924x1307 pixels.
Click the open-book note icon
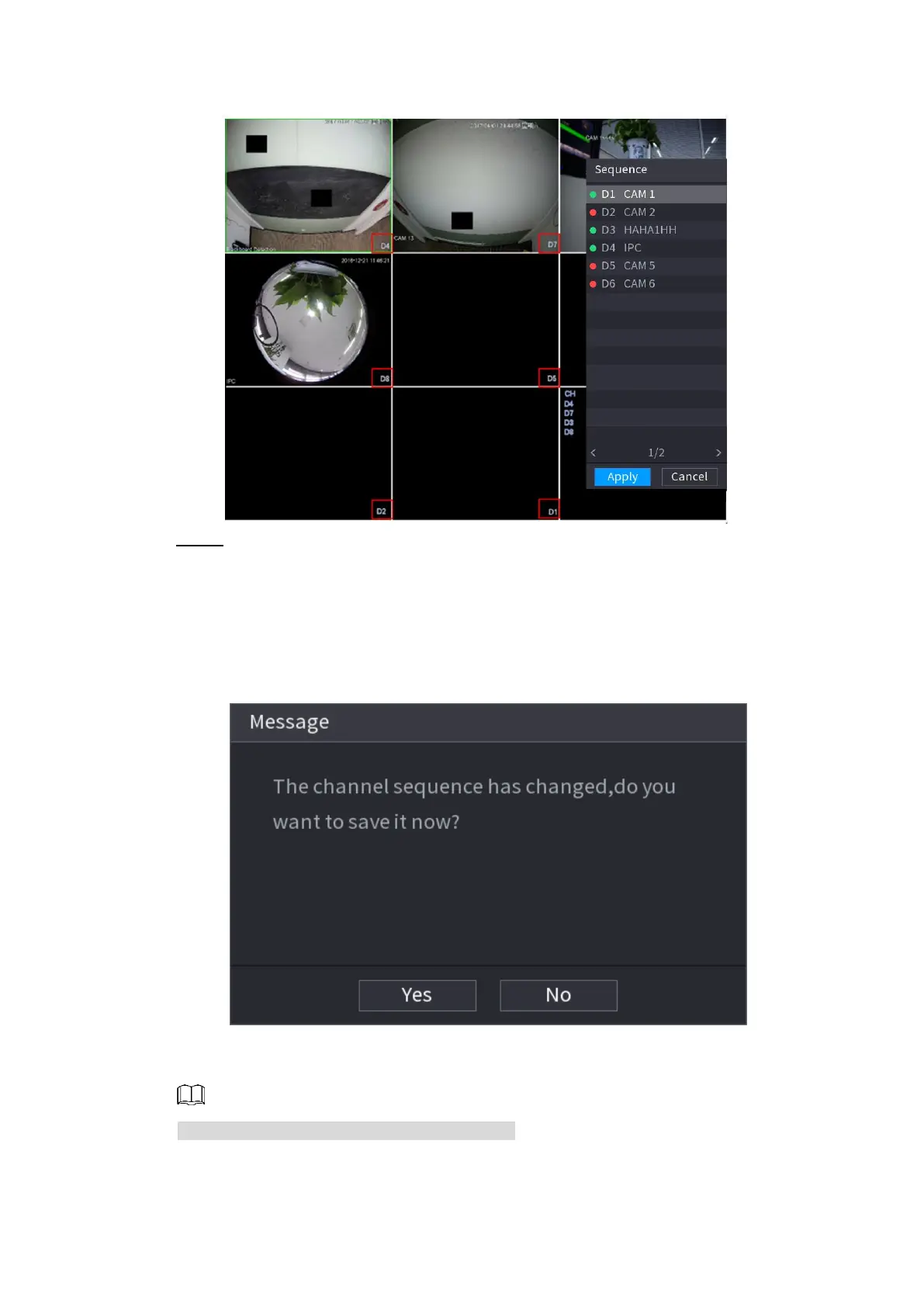coord(191,1094)
